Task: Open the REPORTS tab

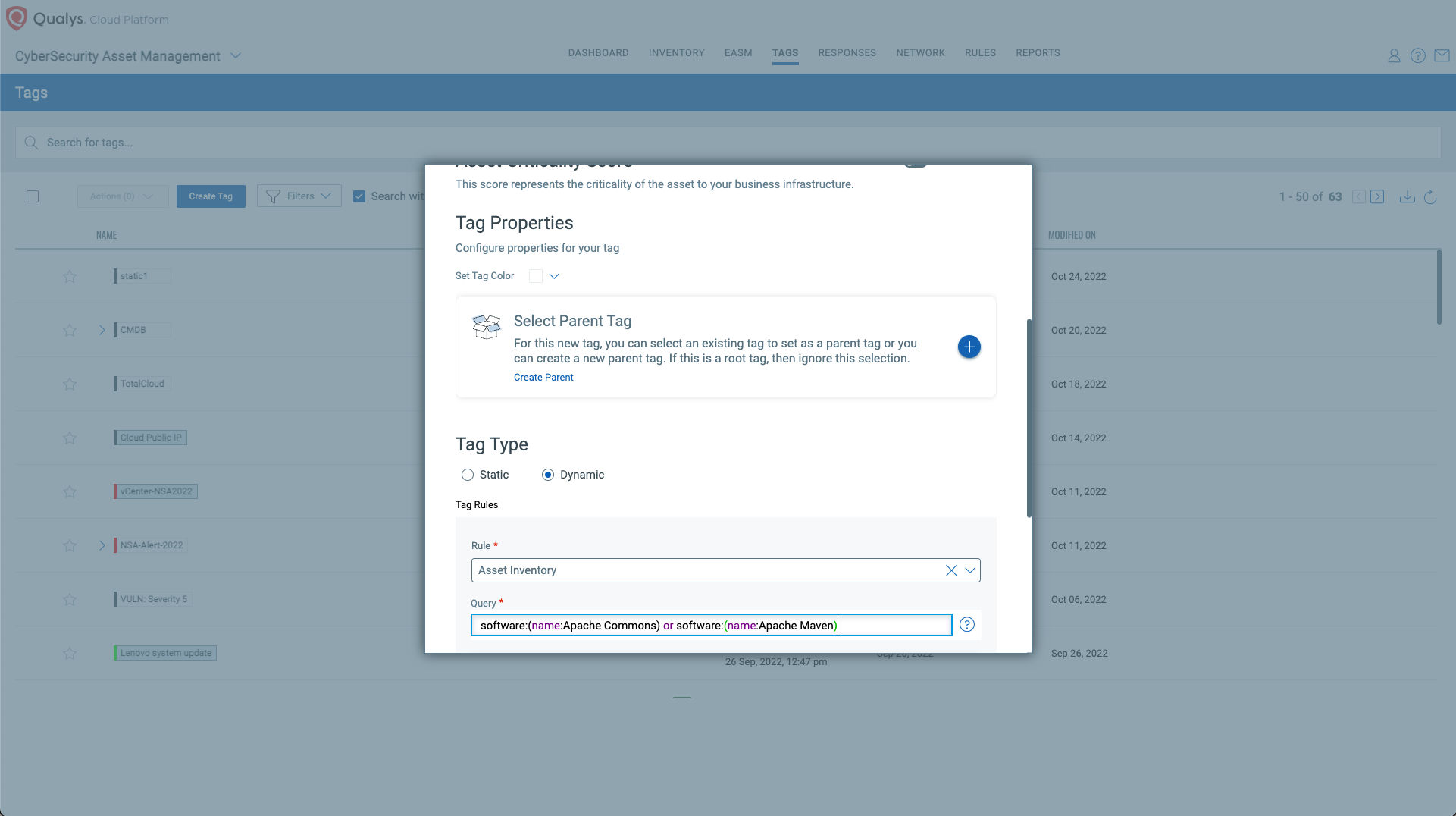Action: tap(1038, 53)
